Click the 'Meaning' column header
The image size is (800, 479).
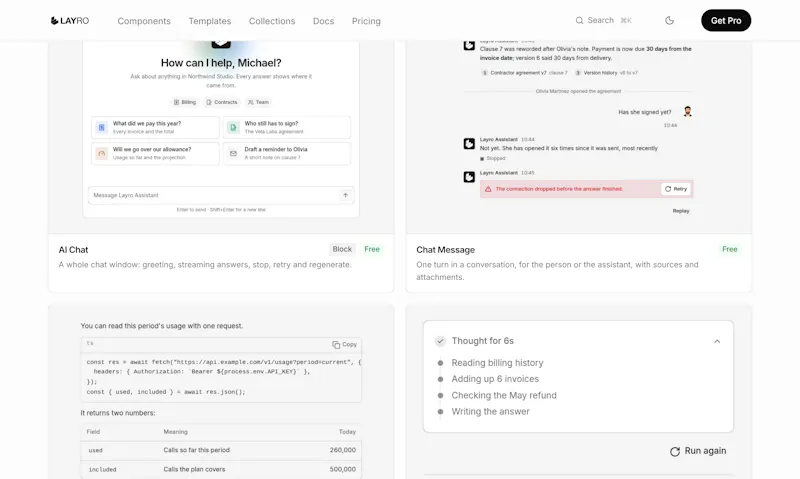tap(175, 432)
